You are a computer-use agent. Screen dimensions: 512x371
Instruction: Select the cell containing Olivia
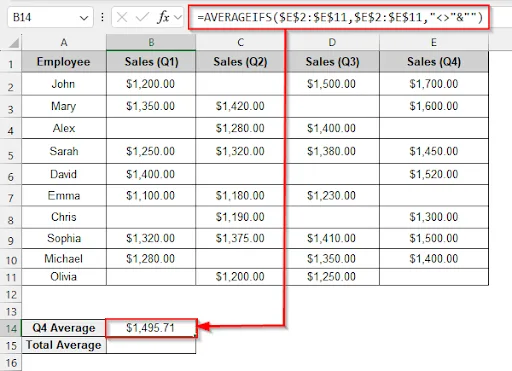click(x=64, y=277)
